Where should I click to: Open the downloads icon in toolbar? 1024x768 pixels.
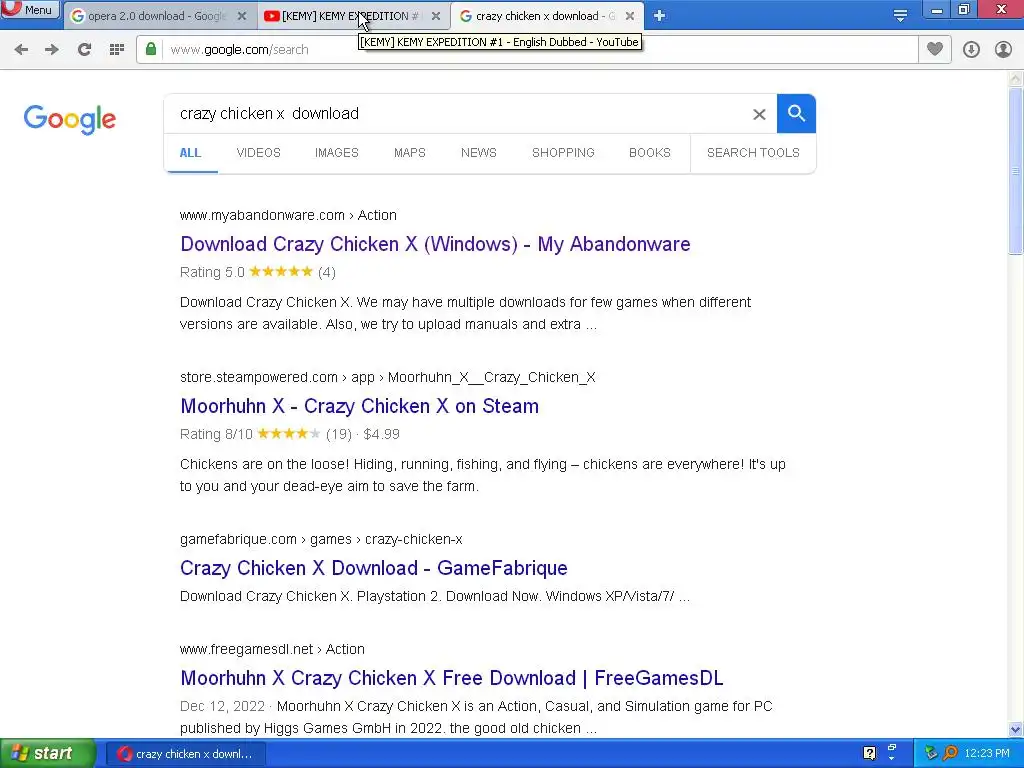[971, 50]
